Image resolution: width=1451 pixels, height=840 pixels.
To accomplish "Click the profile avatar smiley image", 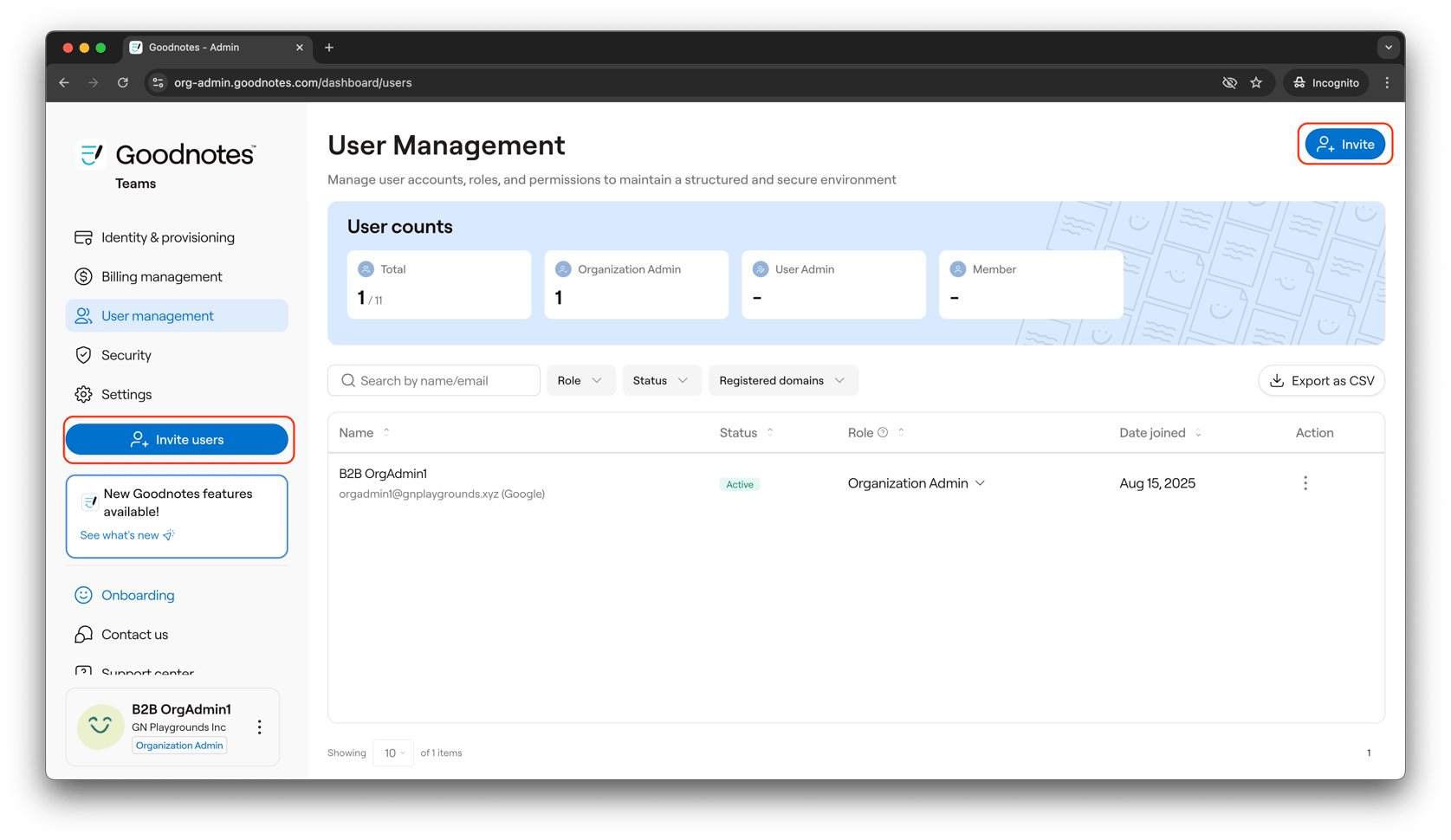I will [x=100, y=727].
